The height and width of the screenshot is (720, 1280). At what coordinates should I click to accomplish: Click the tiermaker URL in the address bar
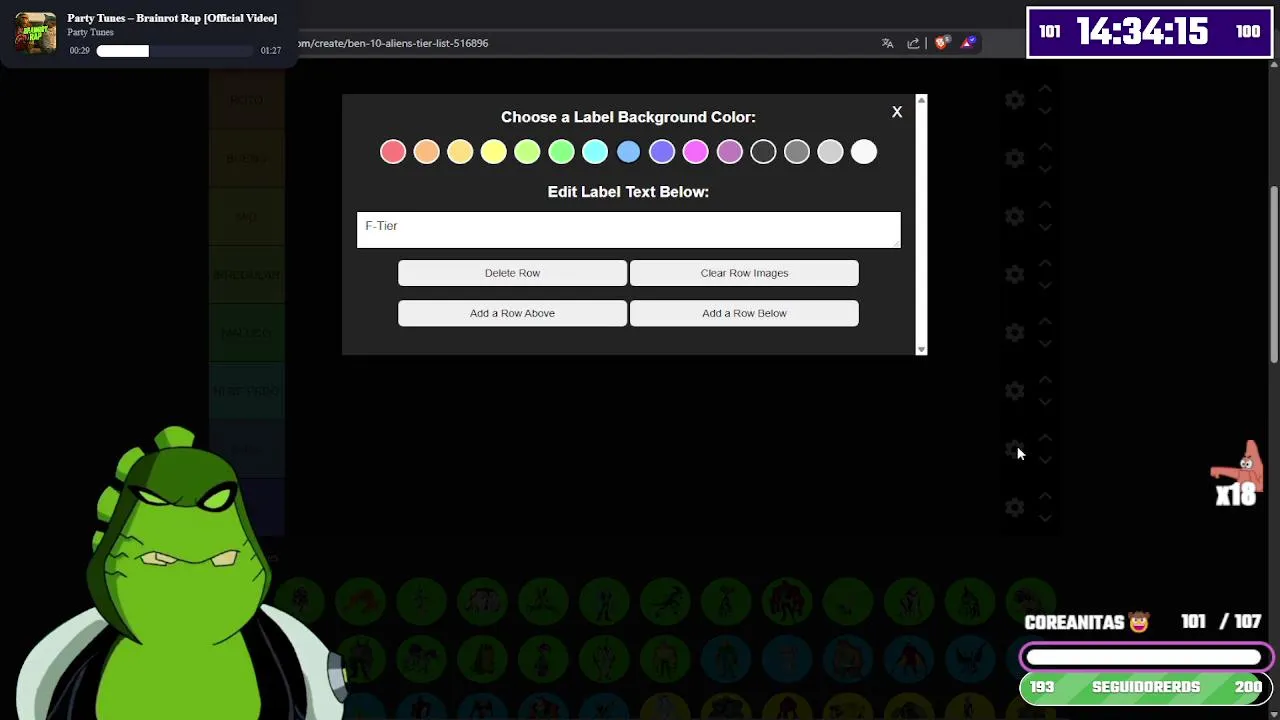coord(392,43)
